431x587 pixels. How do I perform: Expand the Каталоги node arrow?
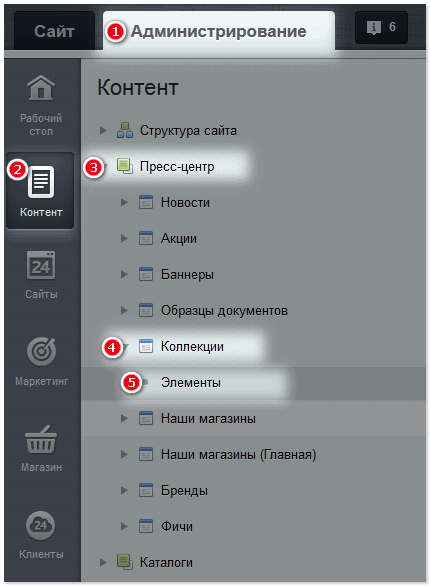point(103,562)
